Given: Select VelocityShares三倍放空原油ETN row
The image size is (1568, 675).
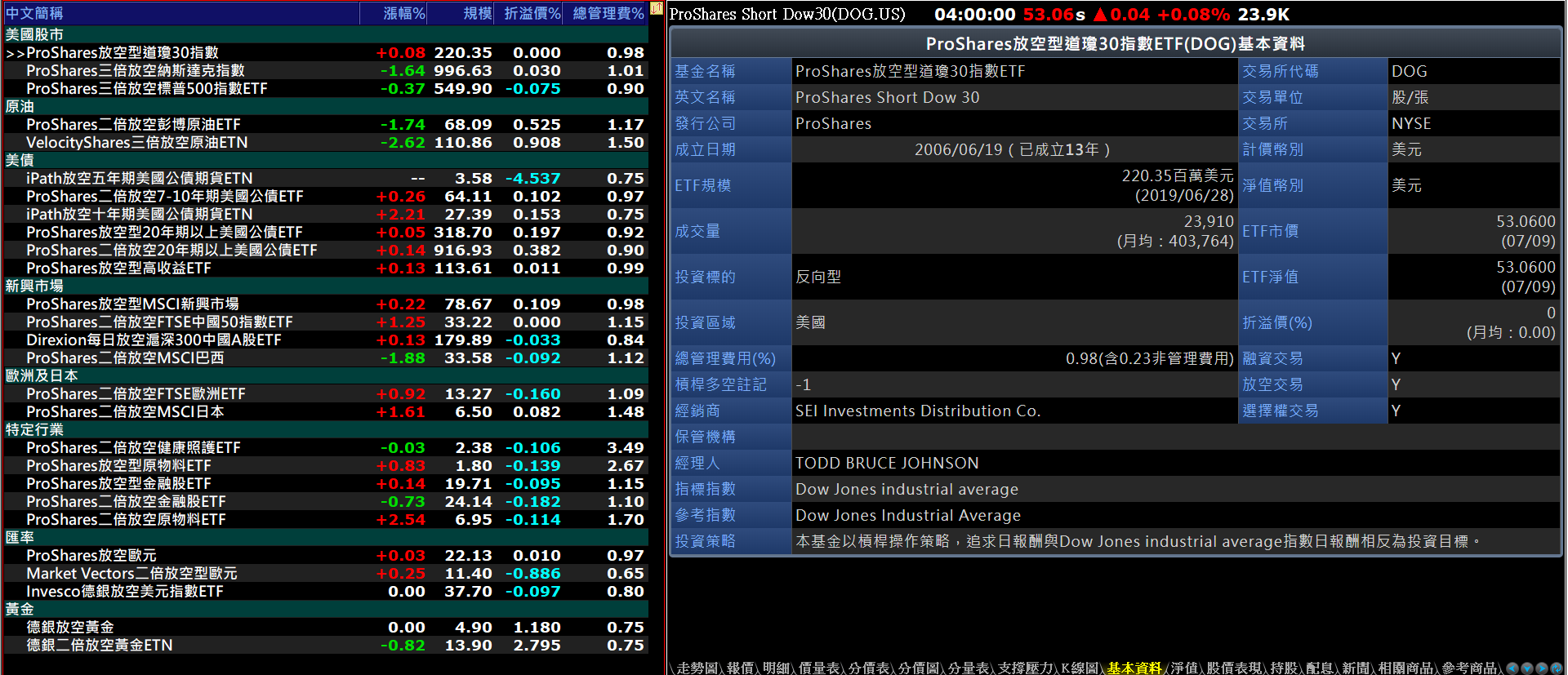Looking at the screenshot, I should pyautogui.click(x=136, y=143).
